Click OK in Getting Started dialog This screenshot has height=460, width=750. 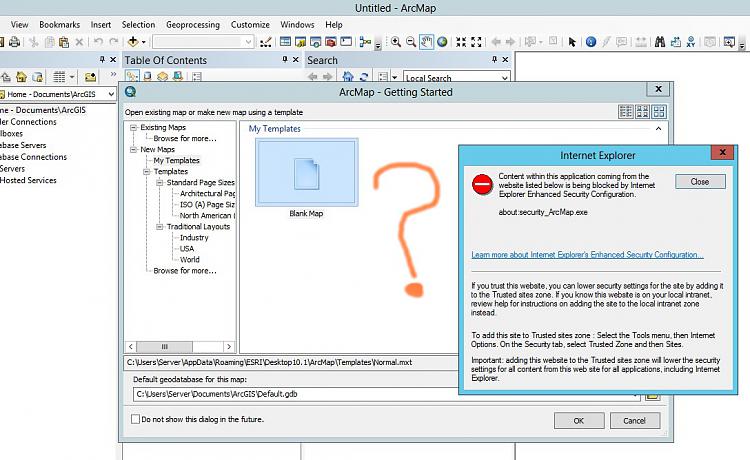(x=579, y=421)
